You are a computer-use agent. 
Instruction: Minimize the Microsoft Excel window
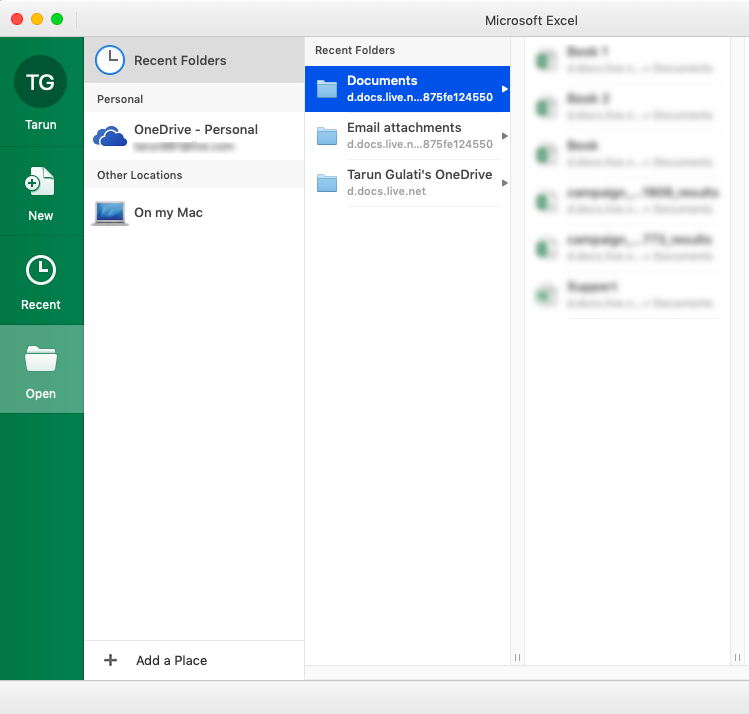37,19
